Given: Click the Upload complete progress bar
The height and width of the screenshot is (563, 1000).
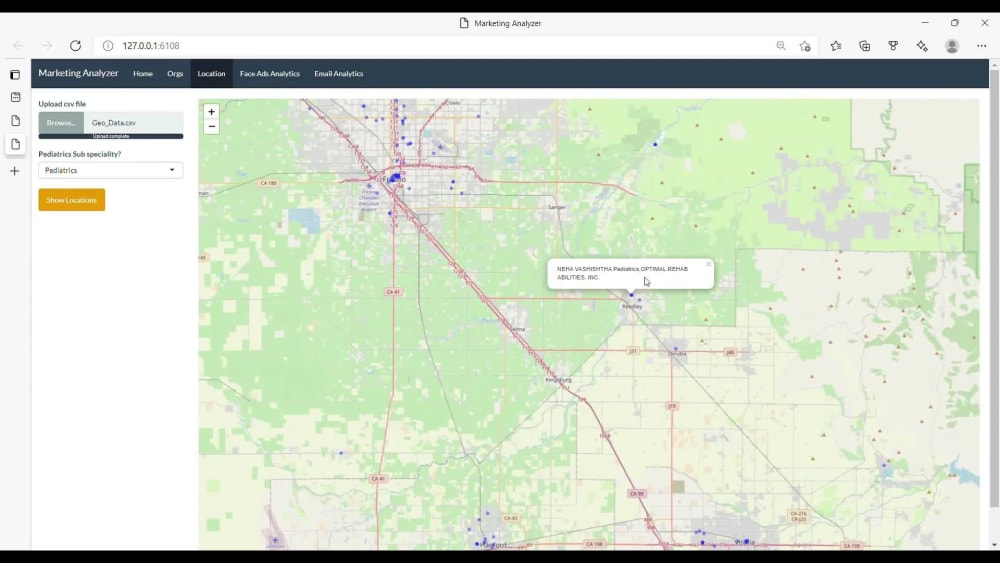Looking at the screenshot, I should point(111,136).
